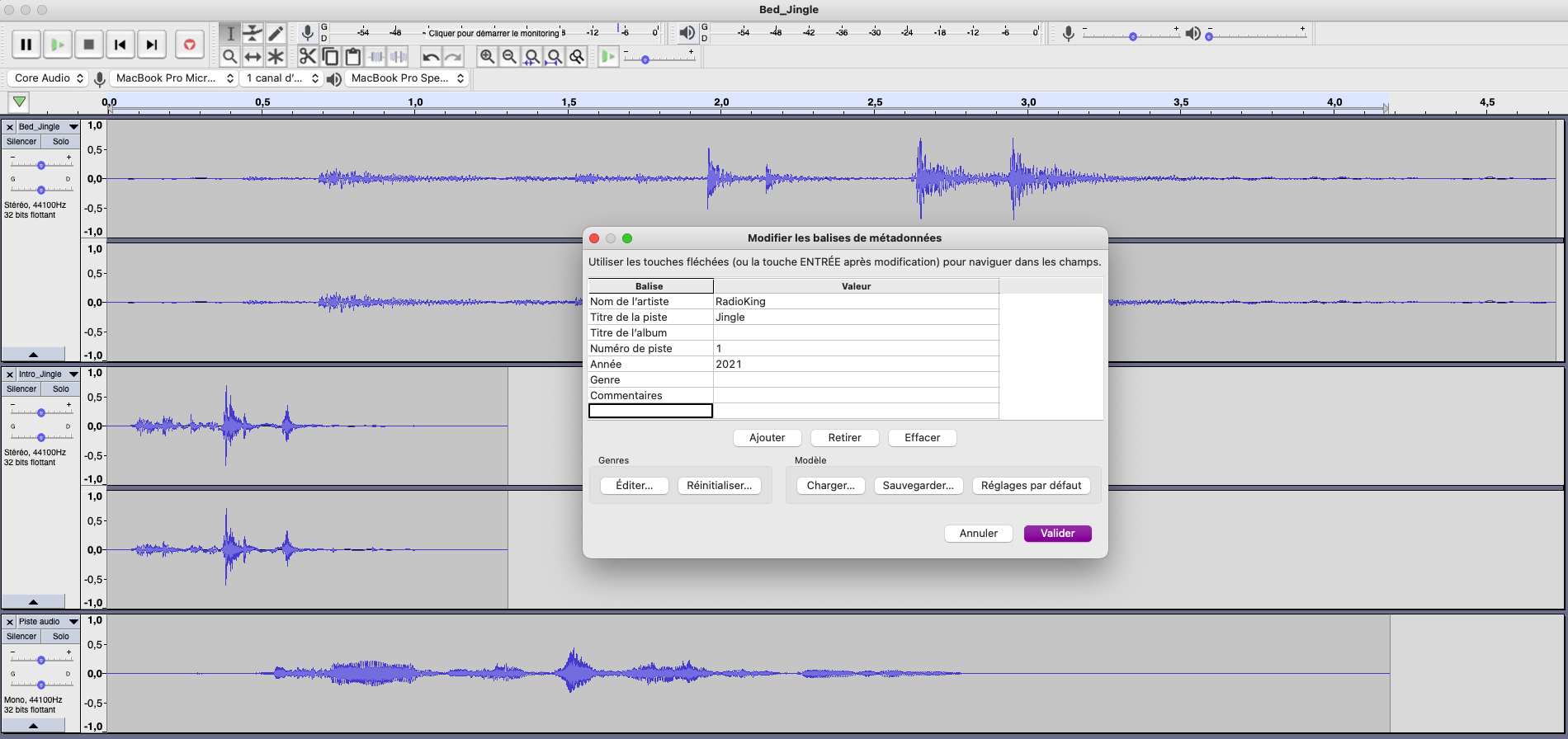Click the Pause playback button
The width and height of the screenshot is (1568, 739).
pyautogui.click(x=26, y=45)
